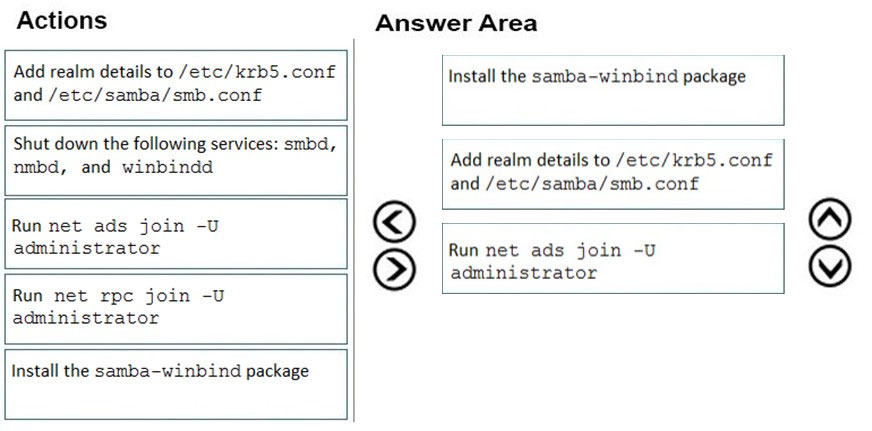This screenshot has width=872, height=431.
Task: Click the vertical divider between Actions and Answer Area
Action: point(354,230)
